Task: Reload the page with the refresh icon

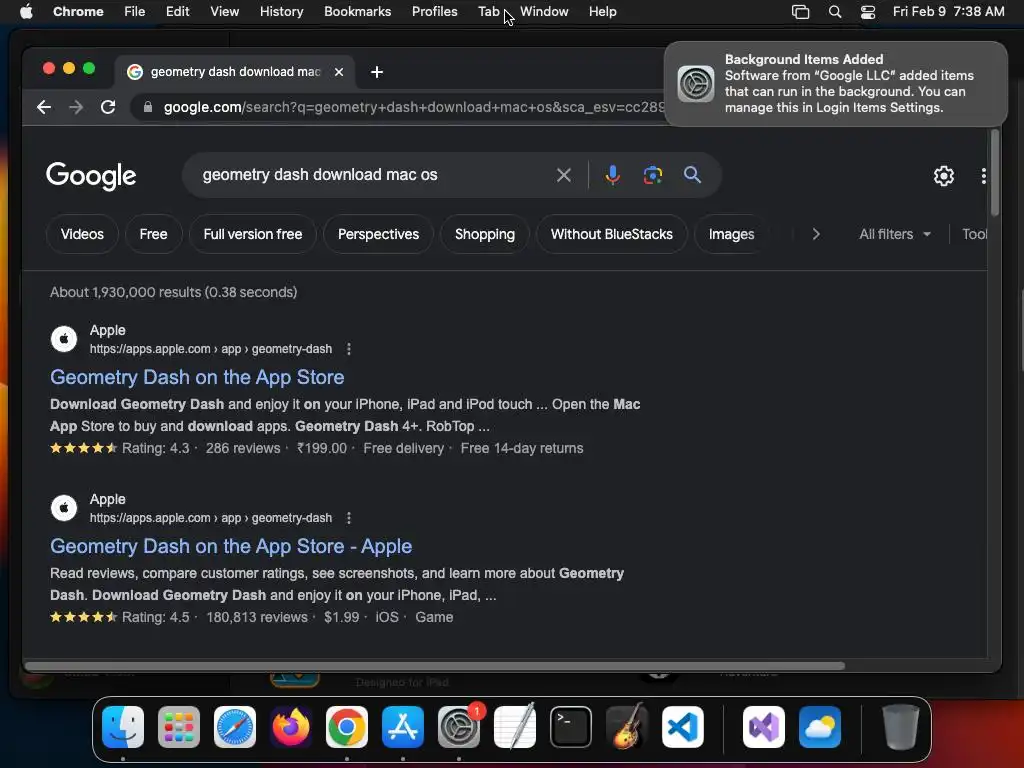Action: click(x=108, y=107)
